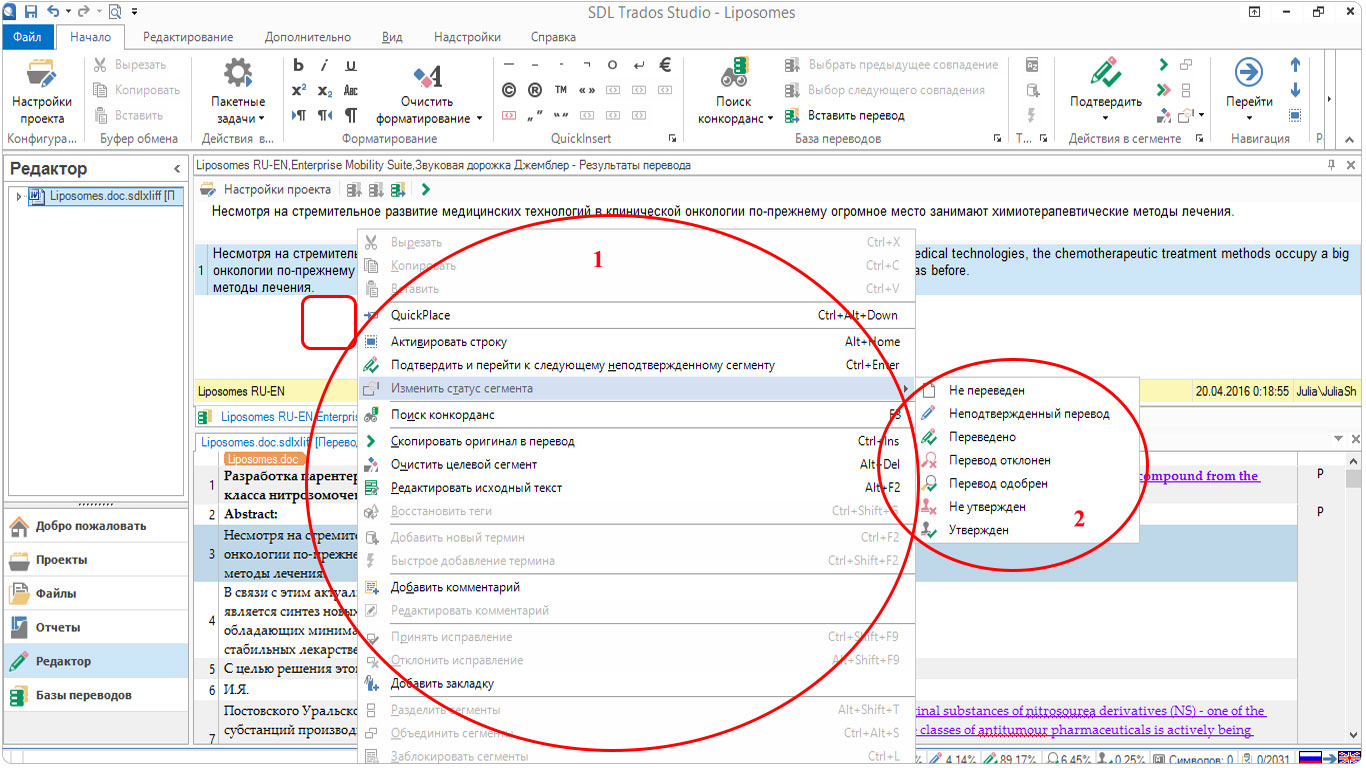The image size is (1366, 768).
Task: Open the Projects view
Action: (x=95, y=560)
